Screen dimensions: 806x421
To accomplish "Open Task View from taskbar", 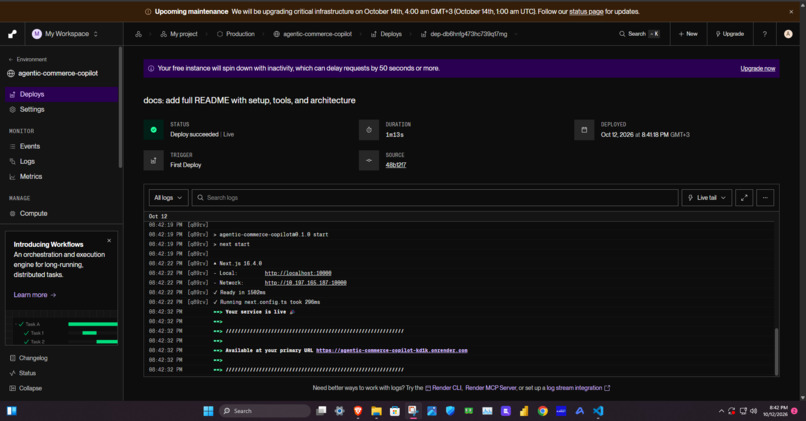I will (321, 411).
